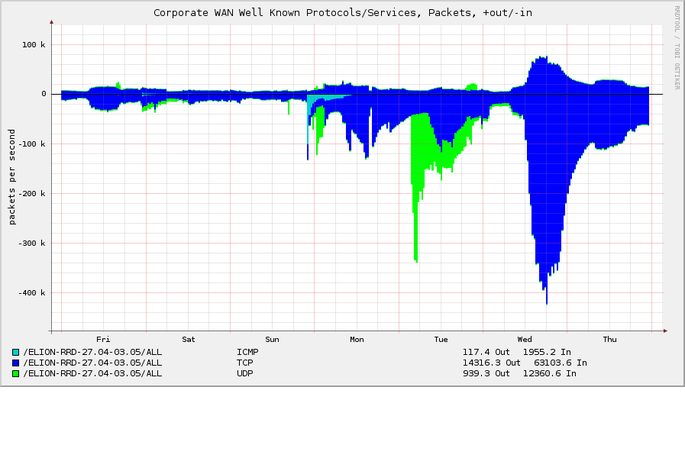Click the RRDTOOL / TOBI OETIKER watermark

click(x=677, y=48)
